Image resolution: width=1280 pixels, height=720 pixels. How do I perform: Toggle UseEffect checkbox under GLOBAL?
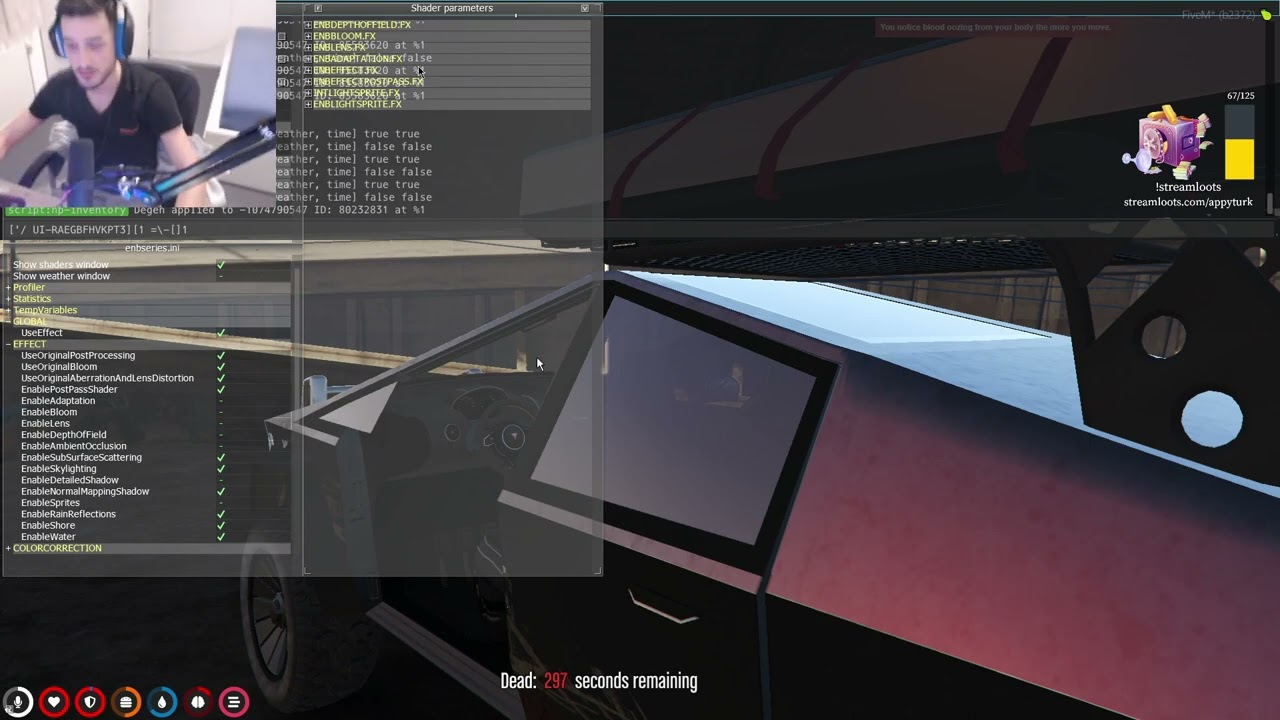[x=221, y=333]
